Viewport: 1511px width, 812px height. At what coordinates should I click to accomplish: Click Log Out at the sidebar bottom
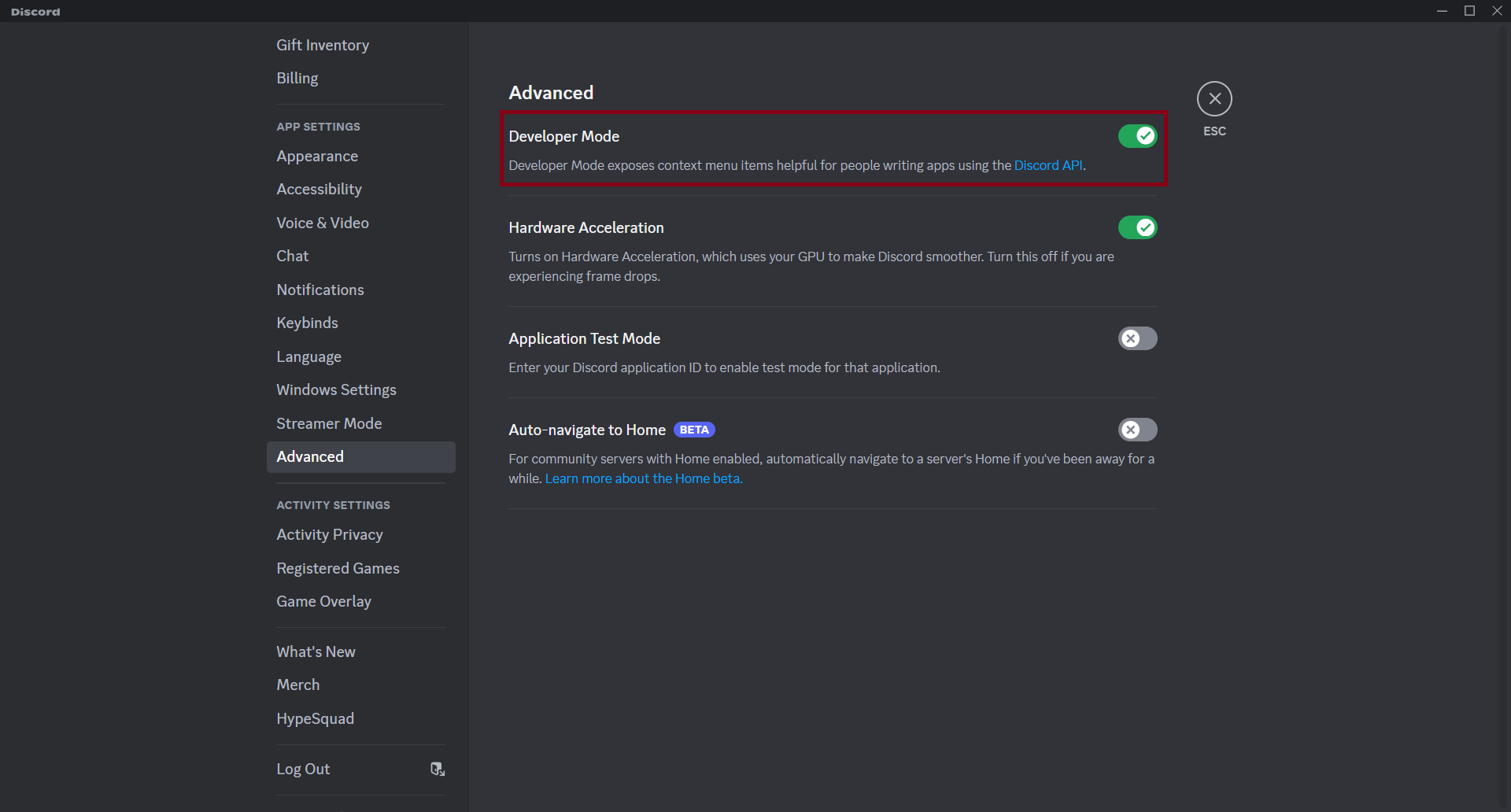[303, 769]
